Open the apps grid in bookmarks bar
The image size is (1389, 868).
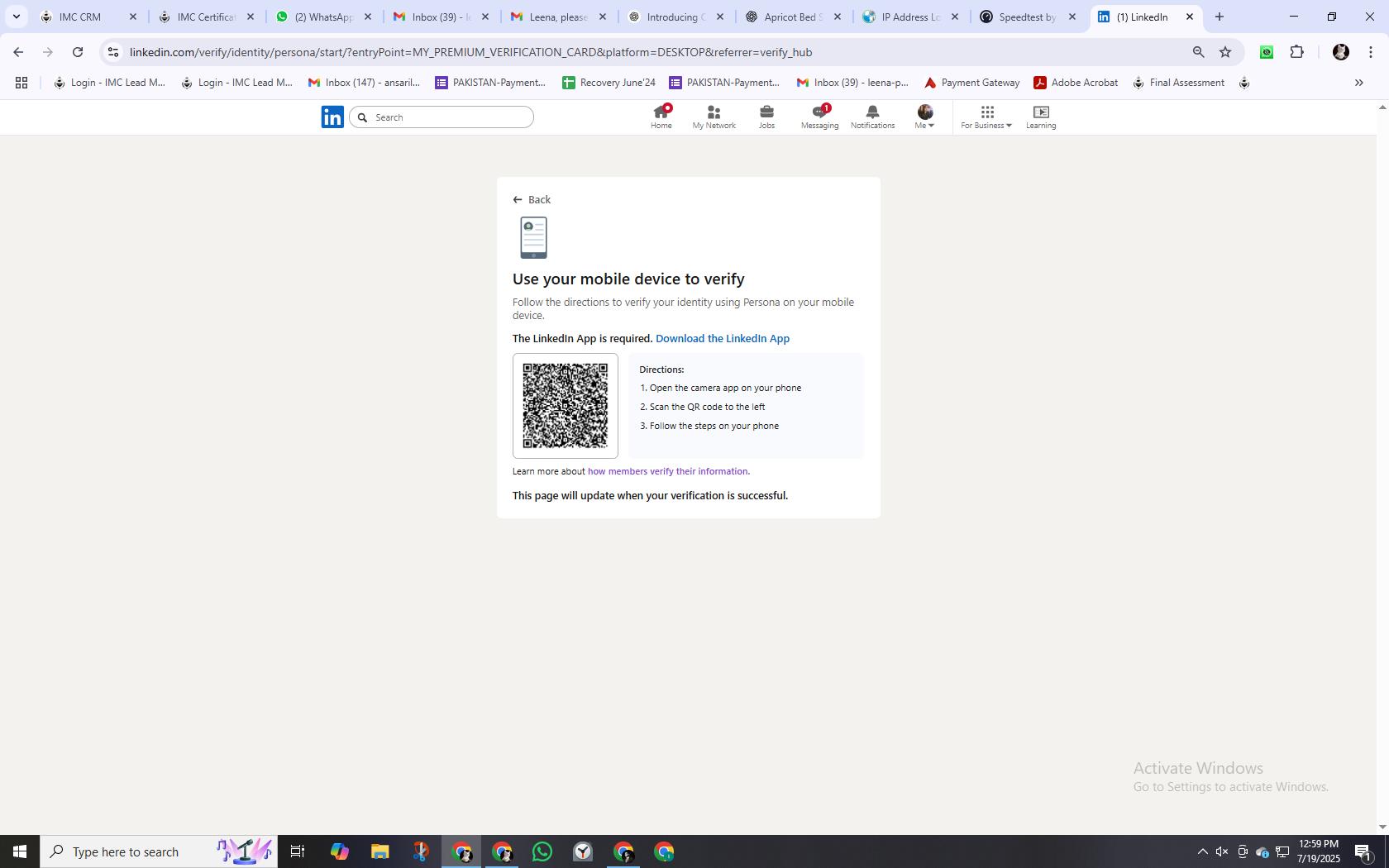21,83
